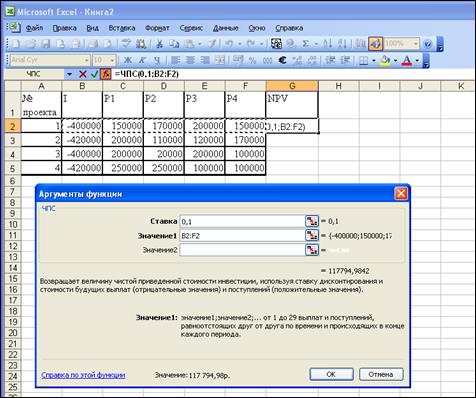Confirm function arguments with OK
The width and height of the screenshot is (476, 398).
point(331,374)
